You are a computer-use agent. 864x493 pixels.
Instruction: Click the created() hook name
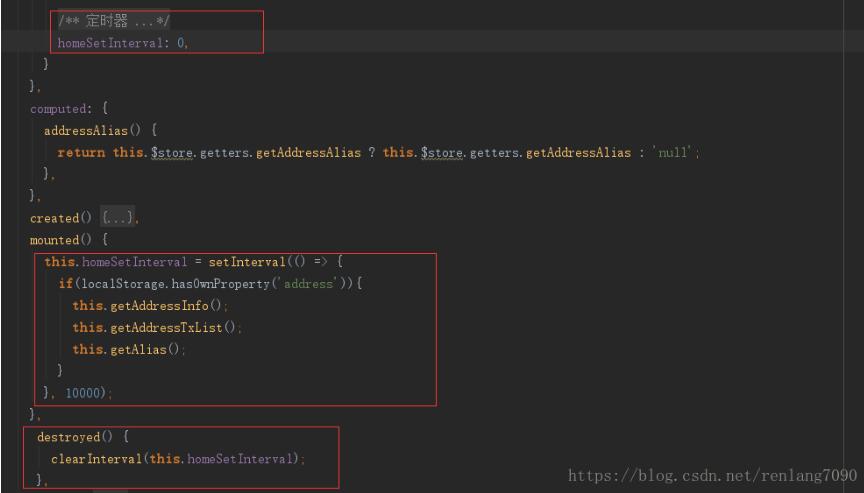61,218
